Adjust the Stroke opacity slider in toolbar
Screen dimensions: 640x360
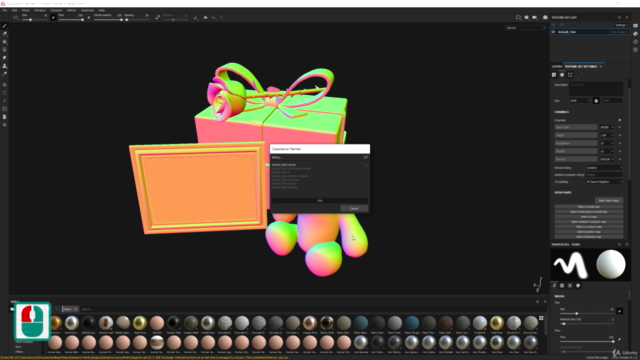[108, 20]
